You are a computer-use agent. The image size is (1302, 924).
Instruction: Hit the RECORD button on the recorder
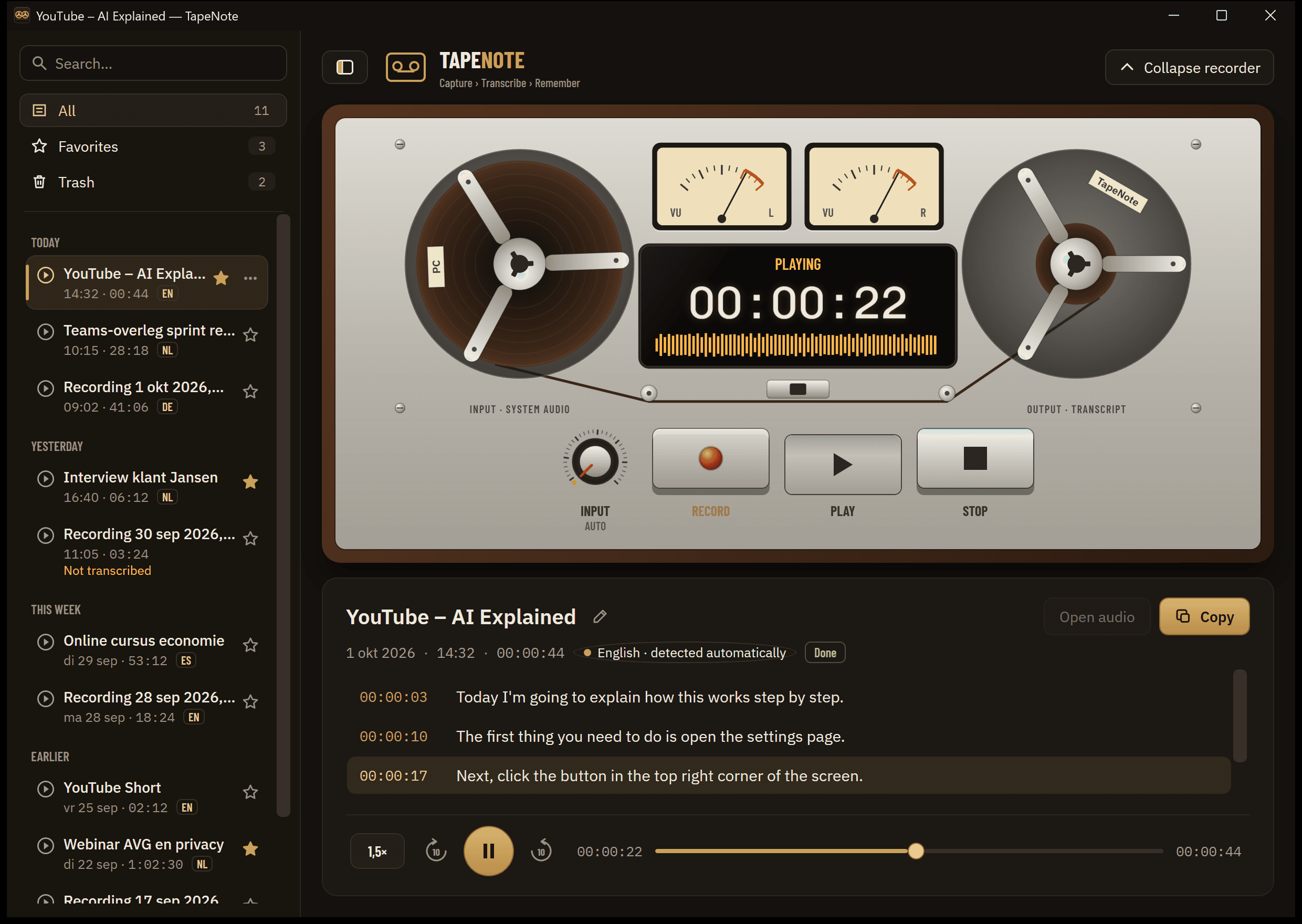point(710,460)
